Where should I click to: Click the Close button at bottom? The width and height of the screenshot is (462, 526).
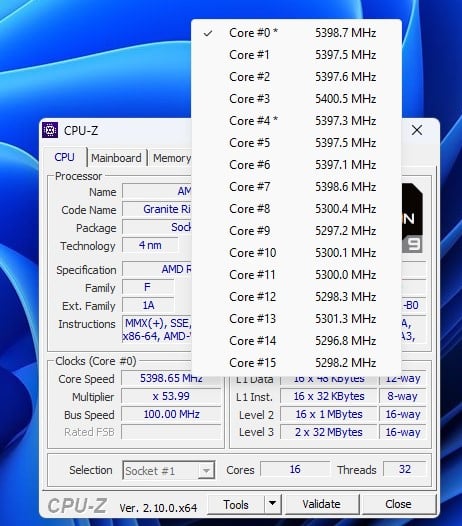(x=398, y=504)
